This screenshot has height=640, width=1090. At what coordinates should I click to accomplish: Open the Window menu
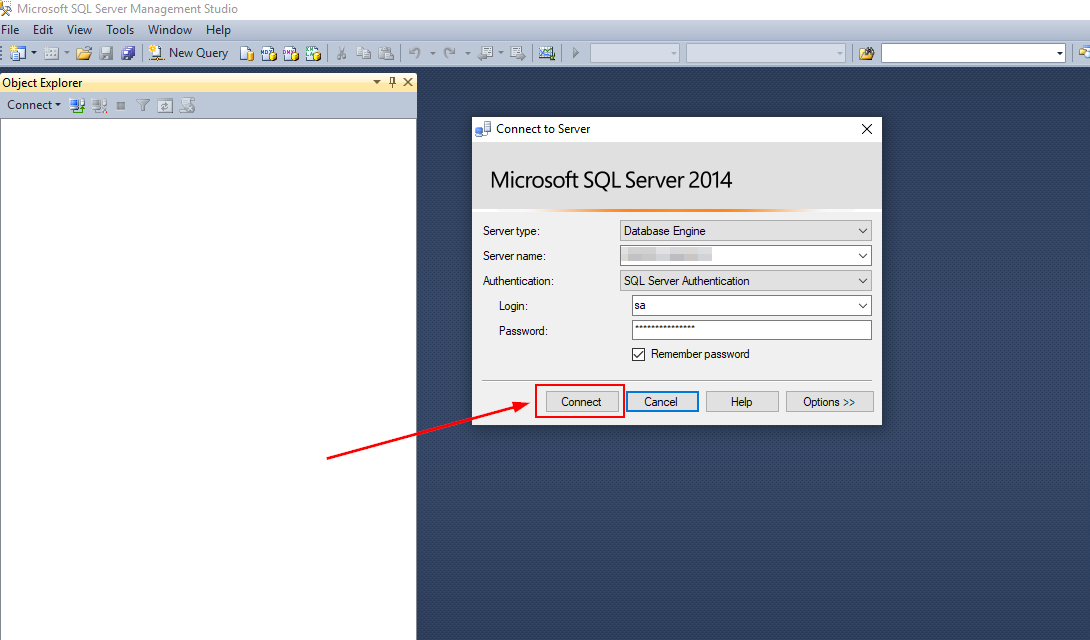click(170, 30)
